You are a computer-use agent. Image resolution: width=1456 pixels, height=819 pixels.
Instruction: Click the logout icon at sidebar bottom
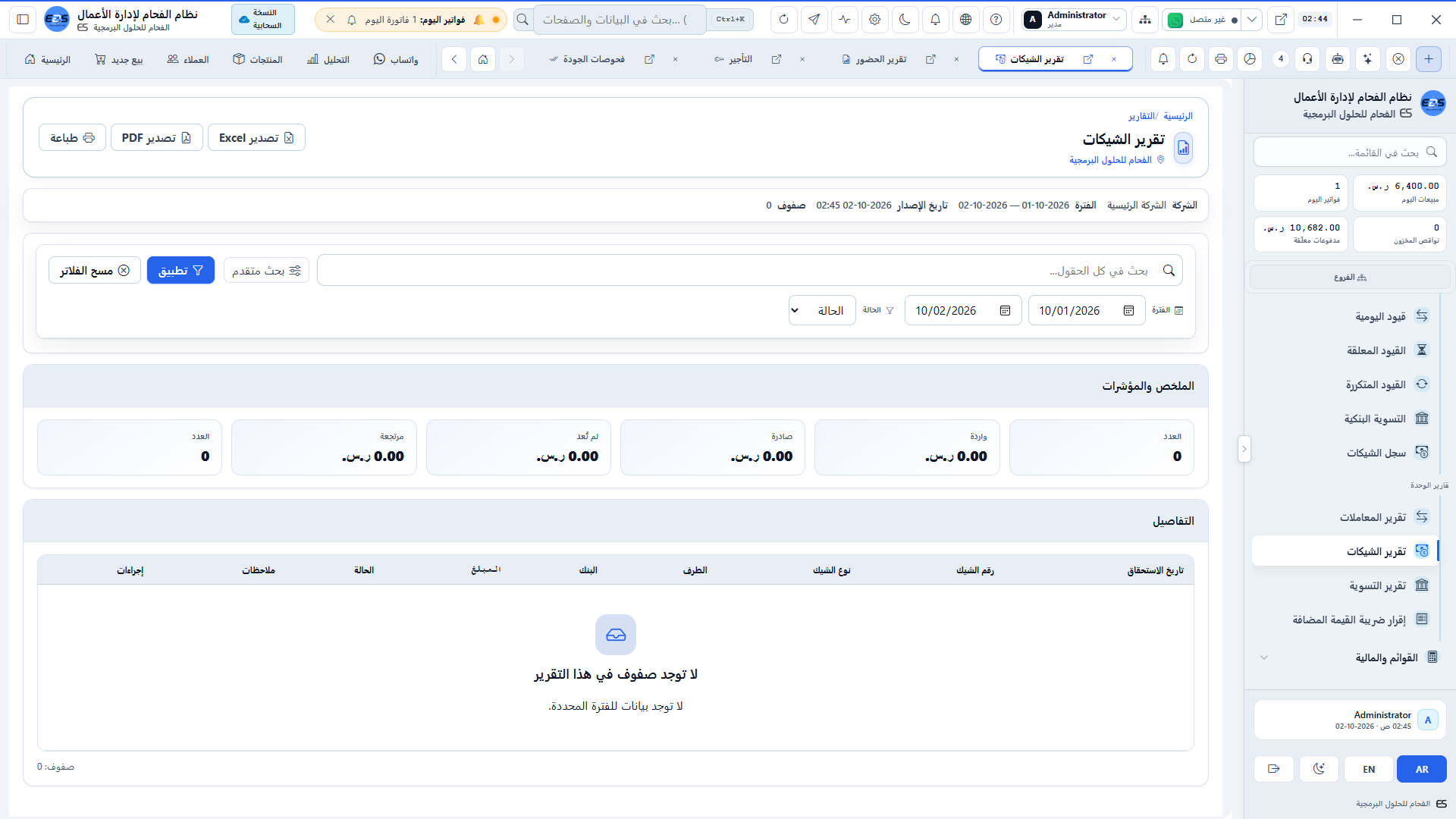[x=1274, y=769]
